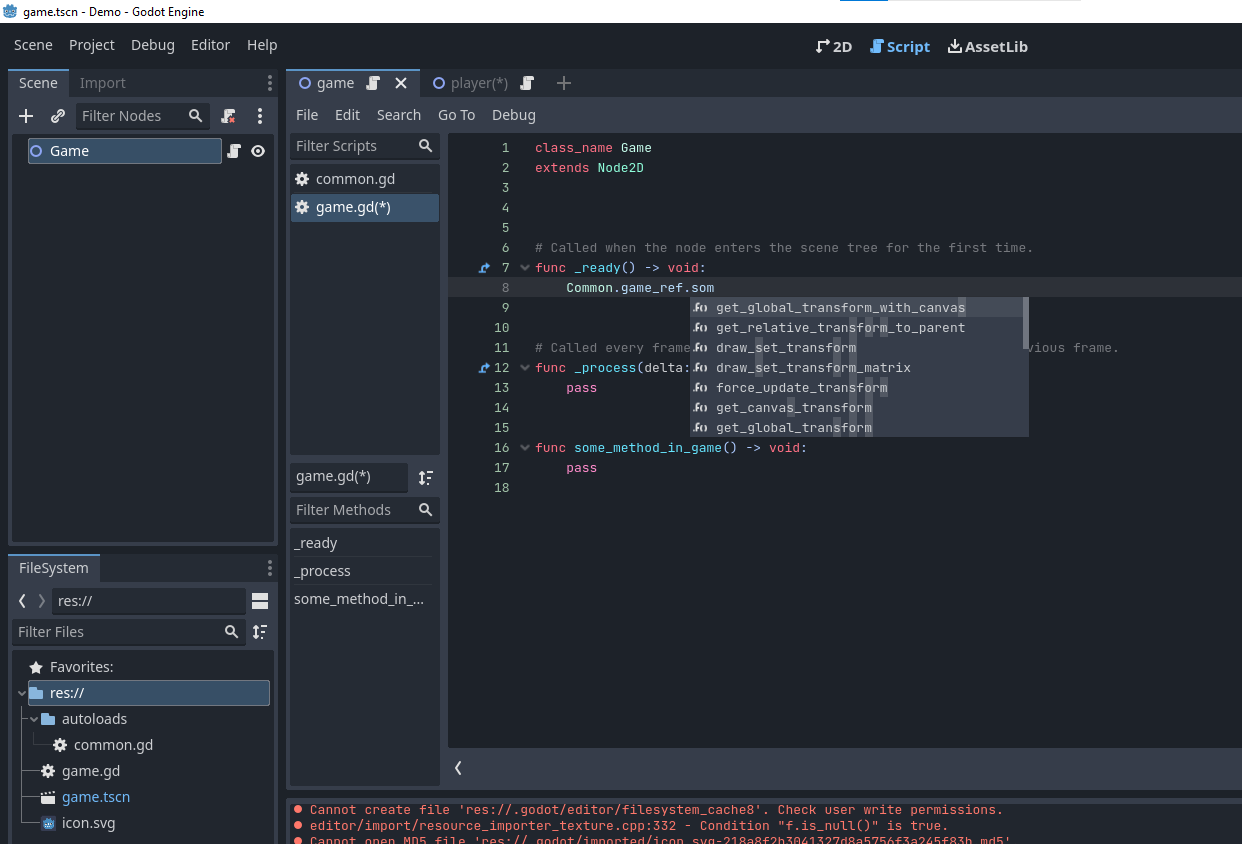Collapse the res:// folder in FileSystem
Image resolution: width=1242 pixels, height=844 pixels.
[x=21, y=692]
